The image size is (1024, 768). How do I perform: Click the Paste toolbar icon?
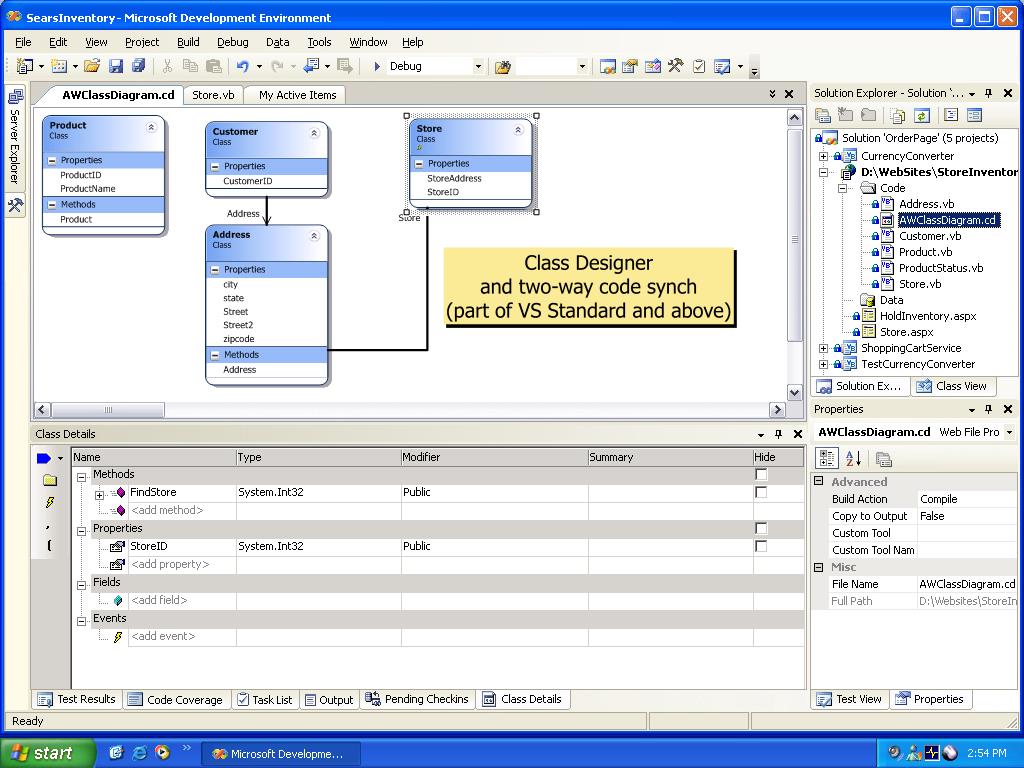pos(214,66)
